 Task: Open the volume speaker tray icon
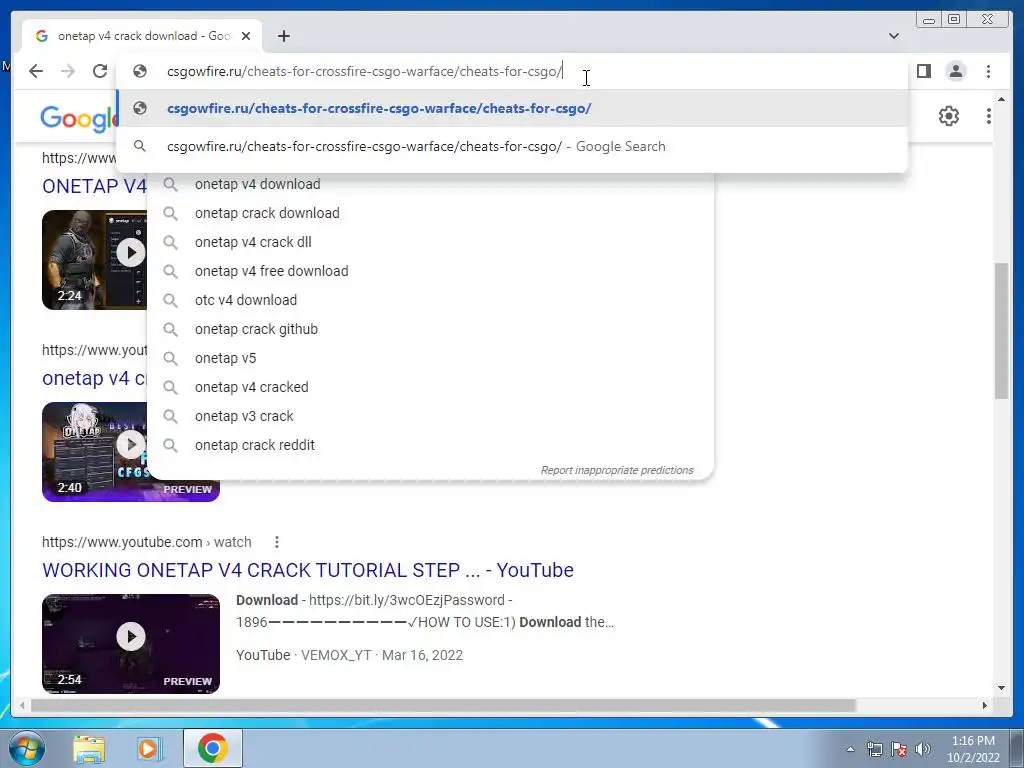(923, 749)
